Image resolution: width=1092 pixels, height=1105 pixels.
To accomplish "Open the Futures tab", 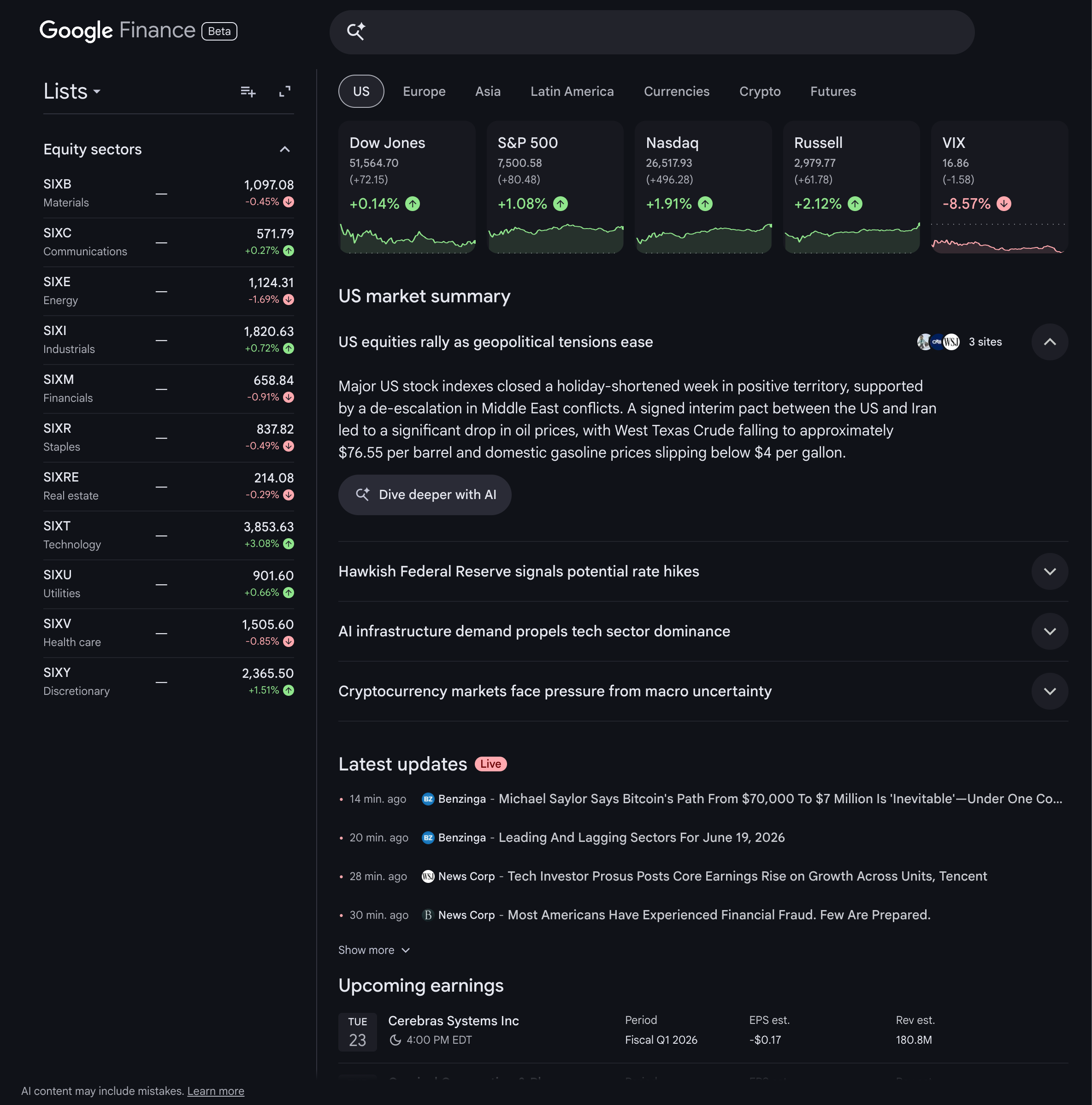I will point(833,92).
